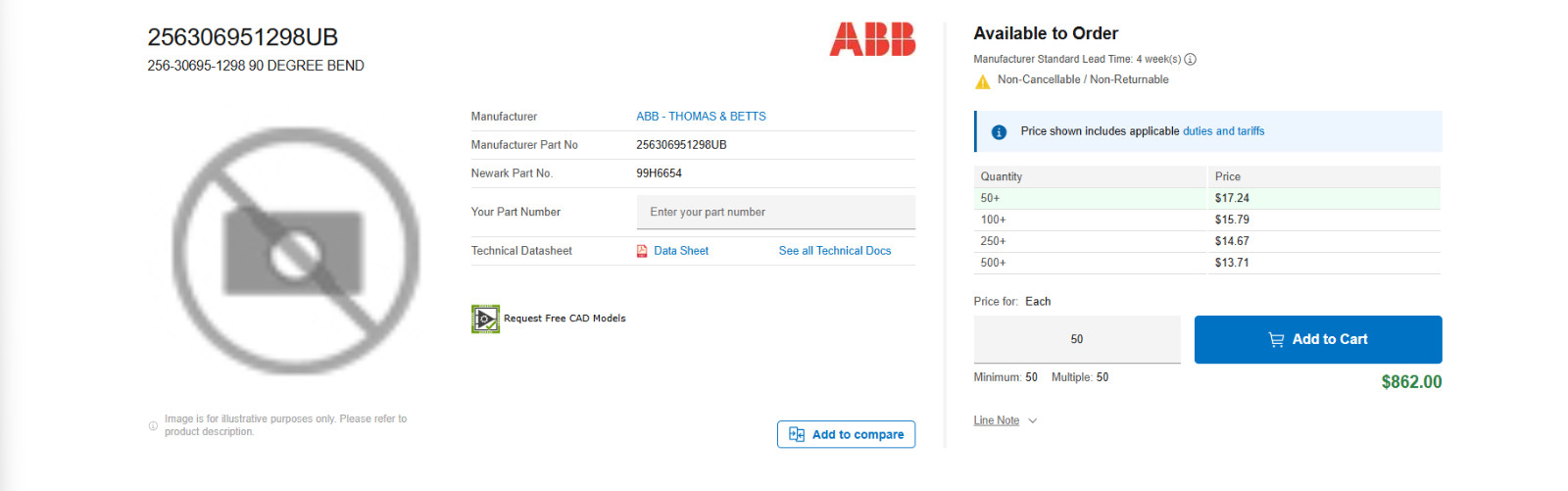The width and height of the screenshot is (1568, 491).
Task: Click Non-Cancellable / Non-Returnable notice
Action: pyautogui.click(x=1083, y=80)
